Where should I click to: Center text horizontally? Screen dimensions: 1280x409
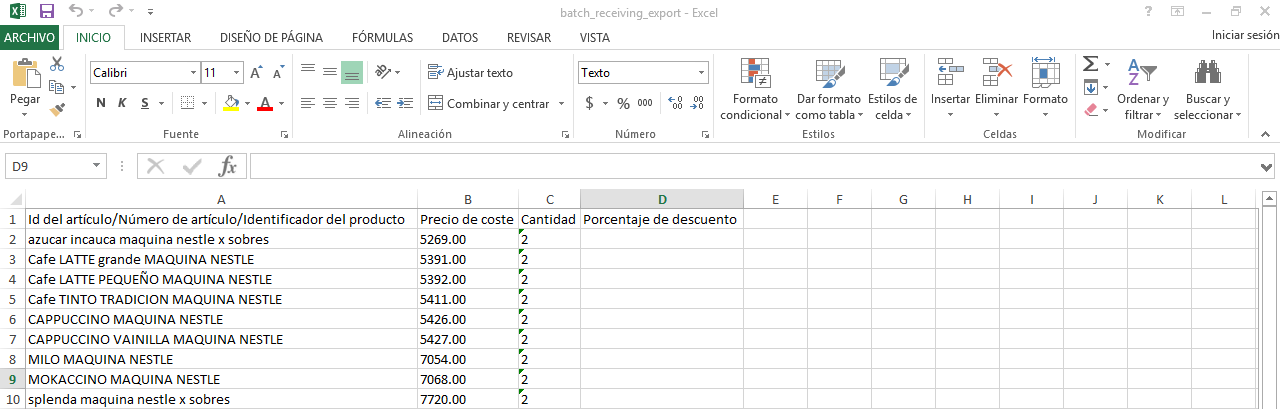point(329,103)
